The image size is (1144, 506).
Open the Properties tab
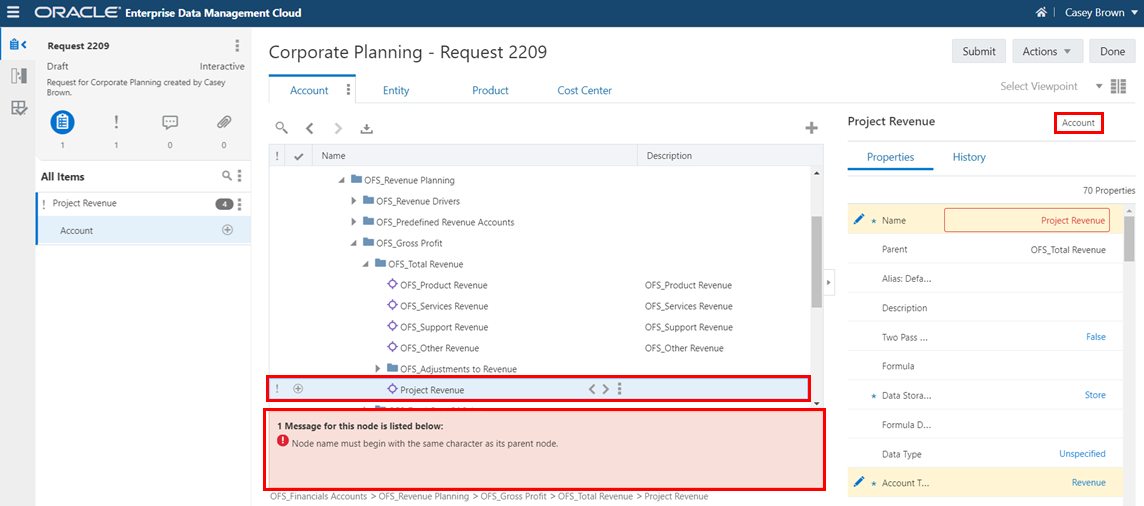(x=890, y=157)
